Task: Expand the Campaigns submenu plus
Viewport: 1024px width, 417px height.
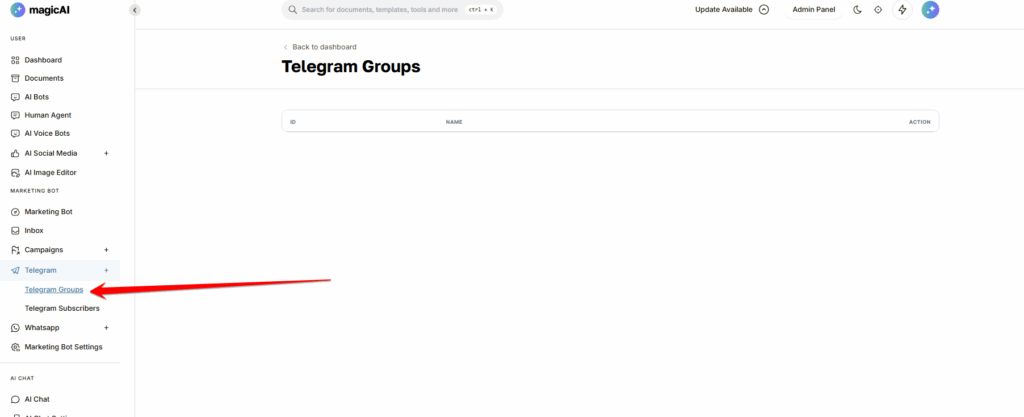Action: click(x=106, y=250)
